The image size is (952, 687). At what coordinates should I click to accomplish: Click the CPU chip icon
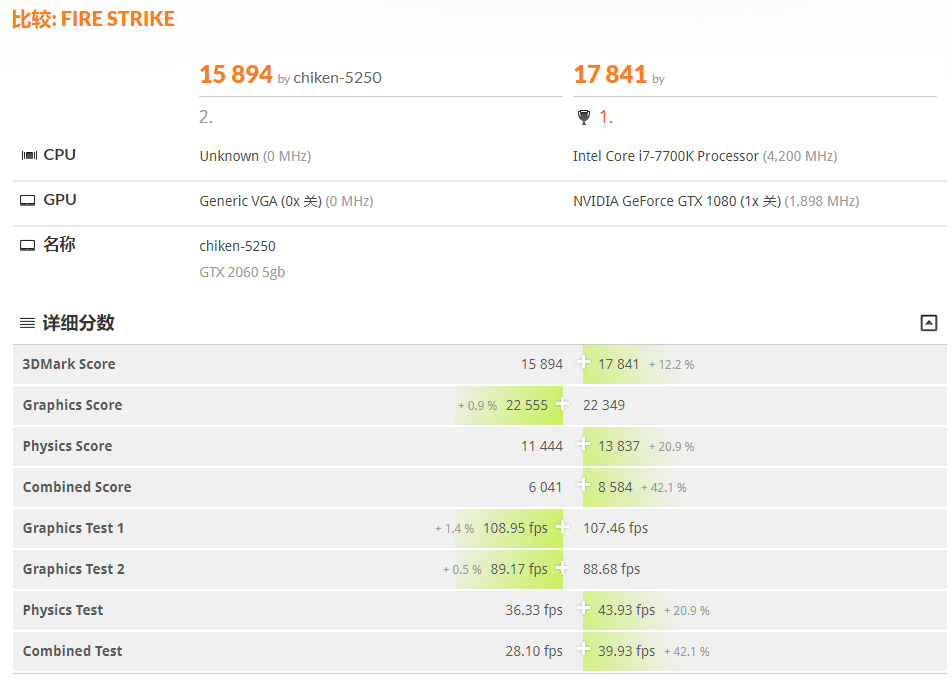[x=29, y=155]
